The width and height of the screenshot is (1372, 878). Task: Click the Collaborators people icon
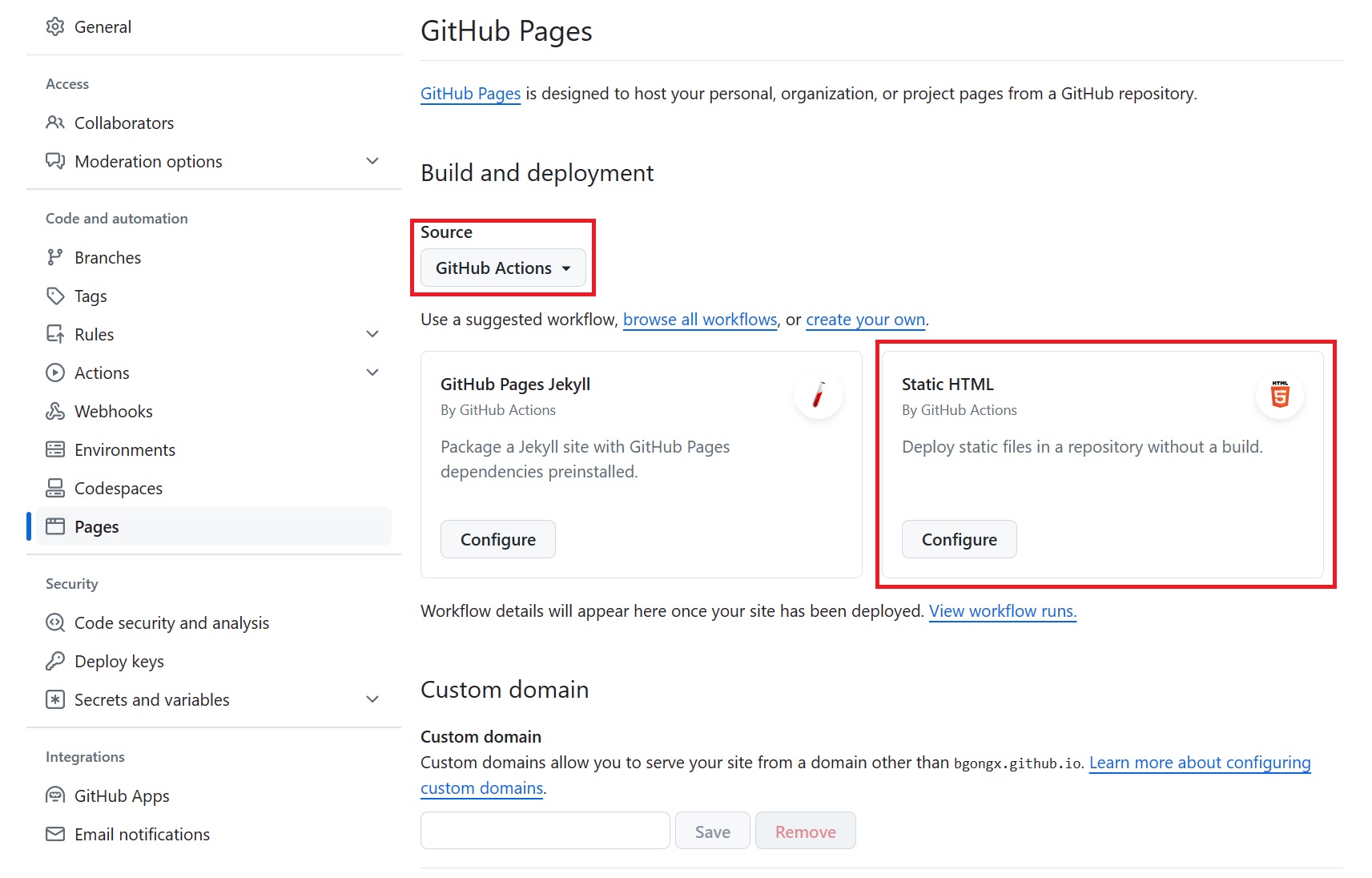coord(55,123)
